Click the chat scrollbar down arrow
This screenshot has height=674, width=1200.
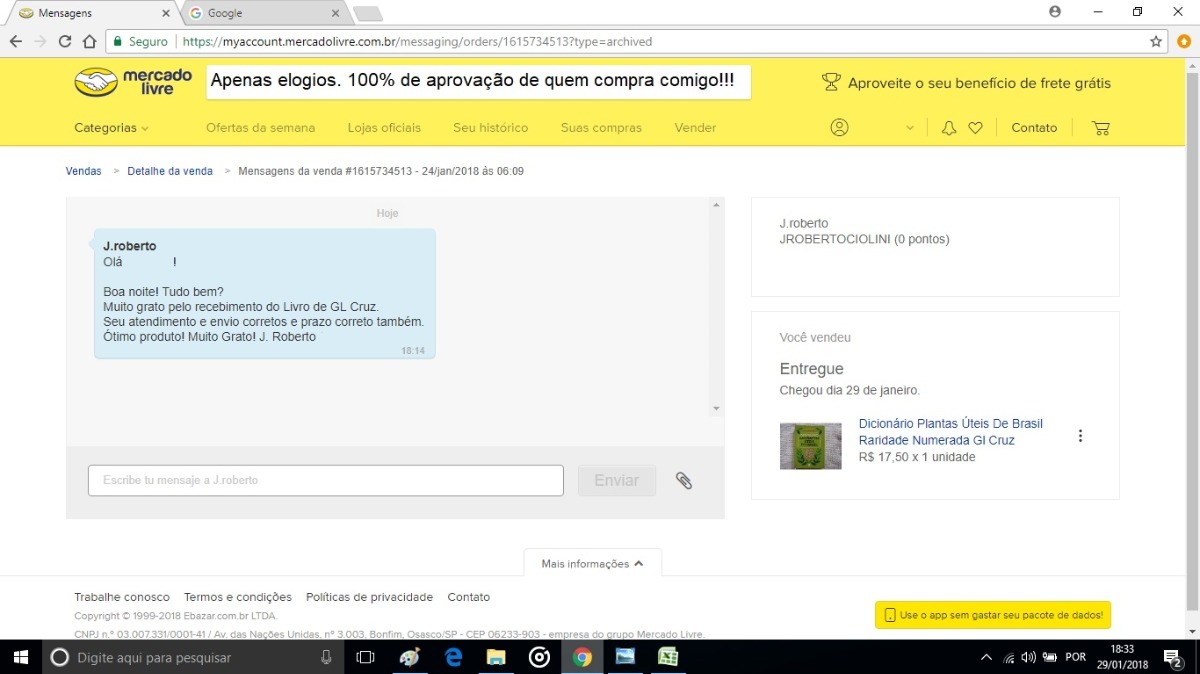716,408
